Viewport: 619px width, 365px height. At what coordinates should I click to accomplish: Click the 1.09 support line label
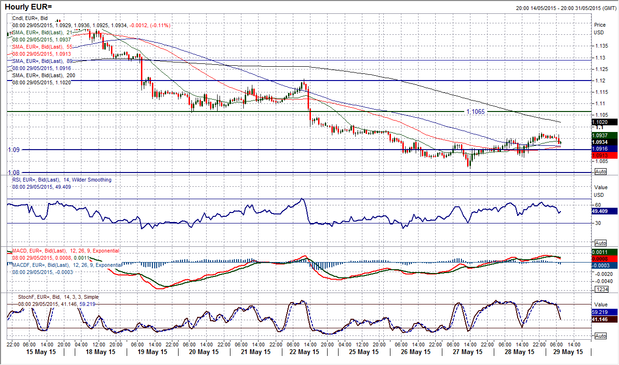click(13, 150)
